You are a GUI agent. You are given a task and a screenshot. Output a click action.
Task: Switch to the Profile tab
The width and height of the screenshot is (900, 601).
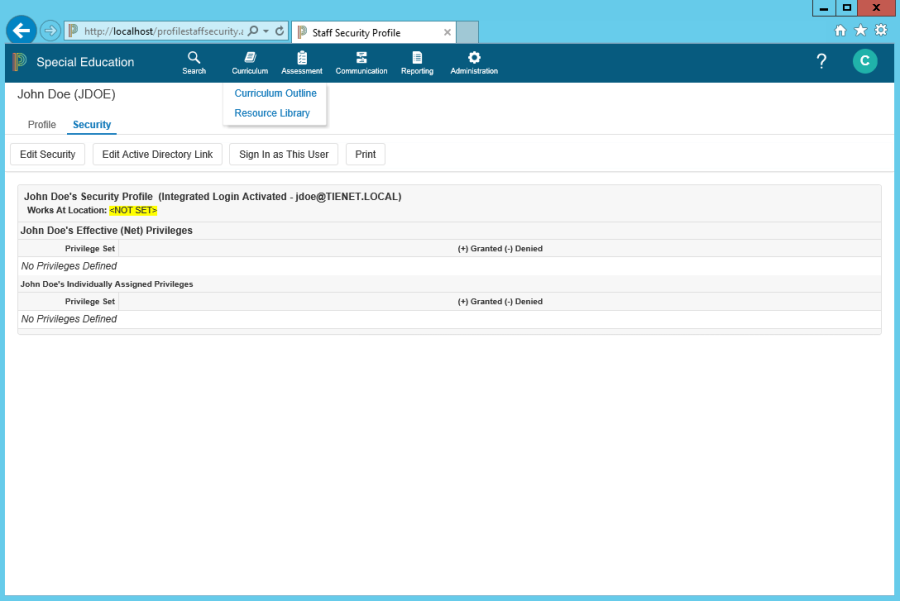(42, 125)
